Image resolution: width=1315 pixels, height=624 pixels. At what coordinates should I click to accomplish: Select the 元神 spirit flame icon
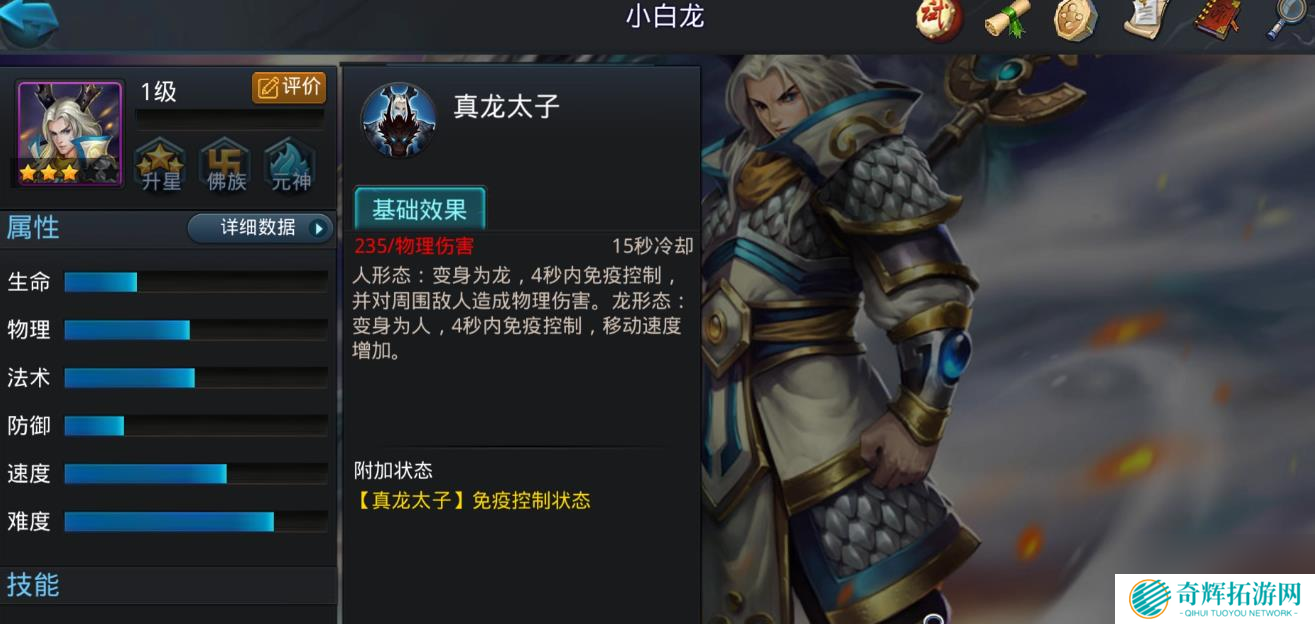click(290, 165)
